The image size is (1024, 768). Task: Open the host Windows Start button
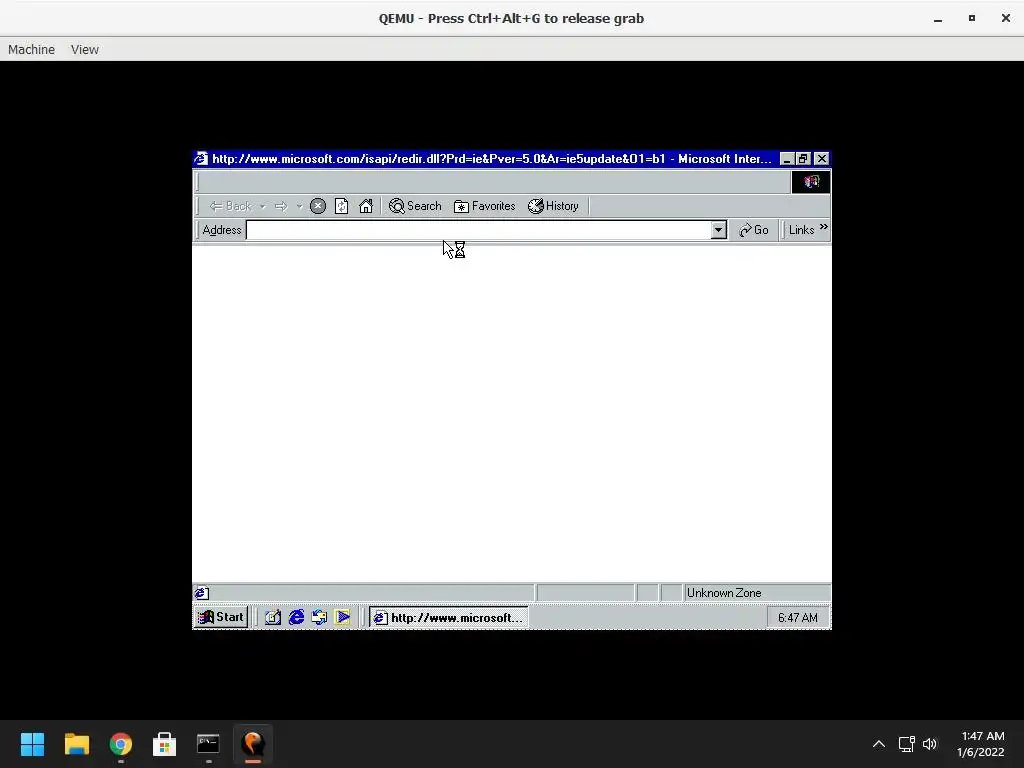33,744
